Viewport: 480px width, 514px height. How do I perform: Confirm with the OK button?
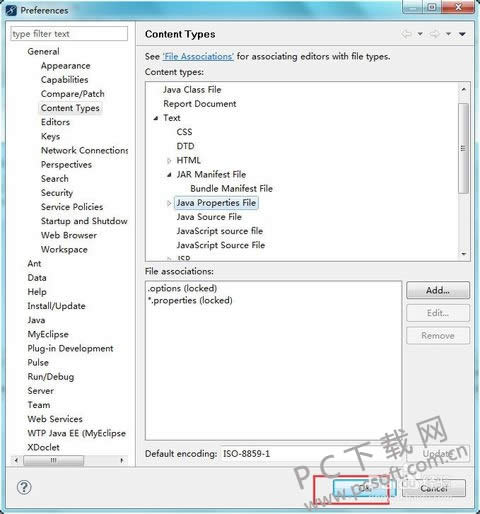point(364,488)
